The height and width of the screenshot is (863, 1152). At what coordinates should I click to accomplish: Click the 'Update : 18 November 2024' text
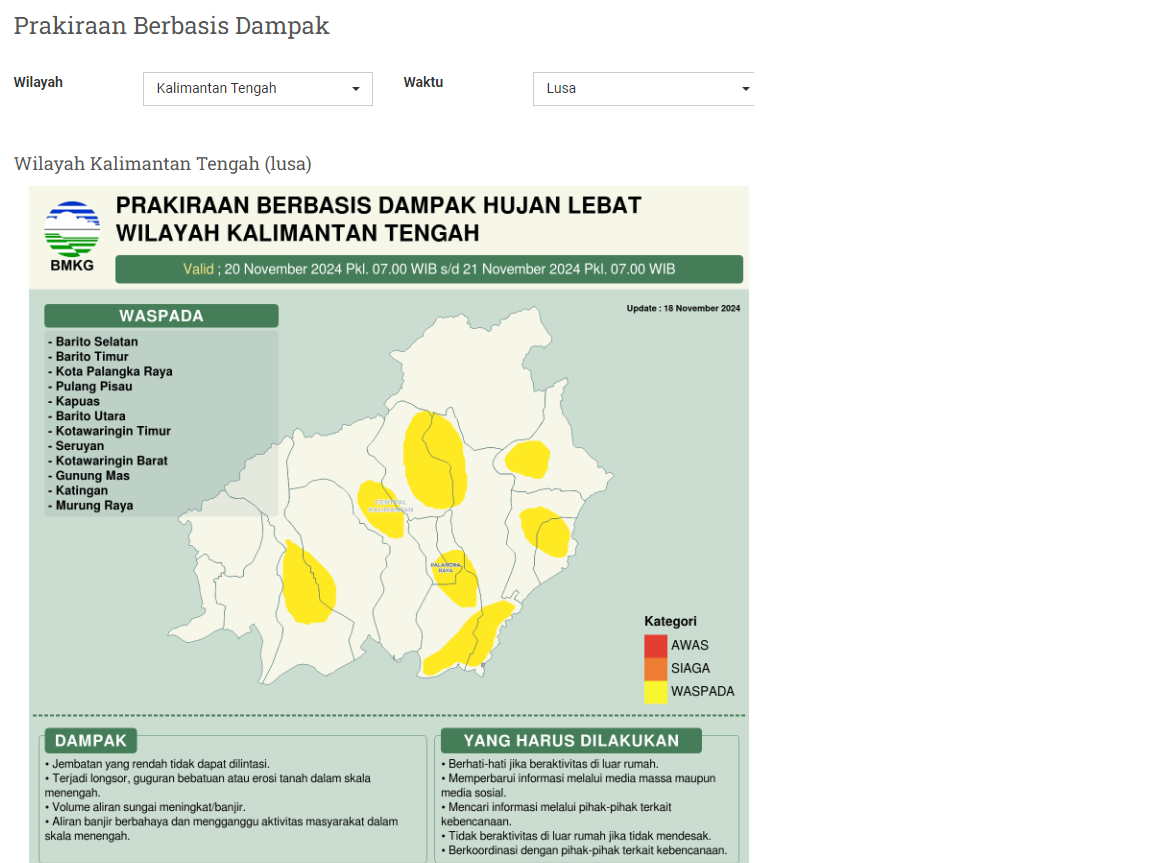683,308
